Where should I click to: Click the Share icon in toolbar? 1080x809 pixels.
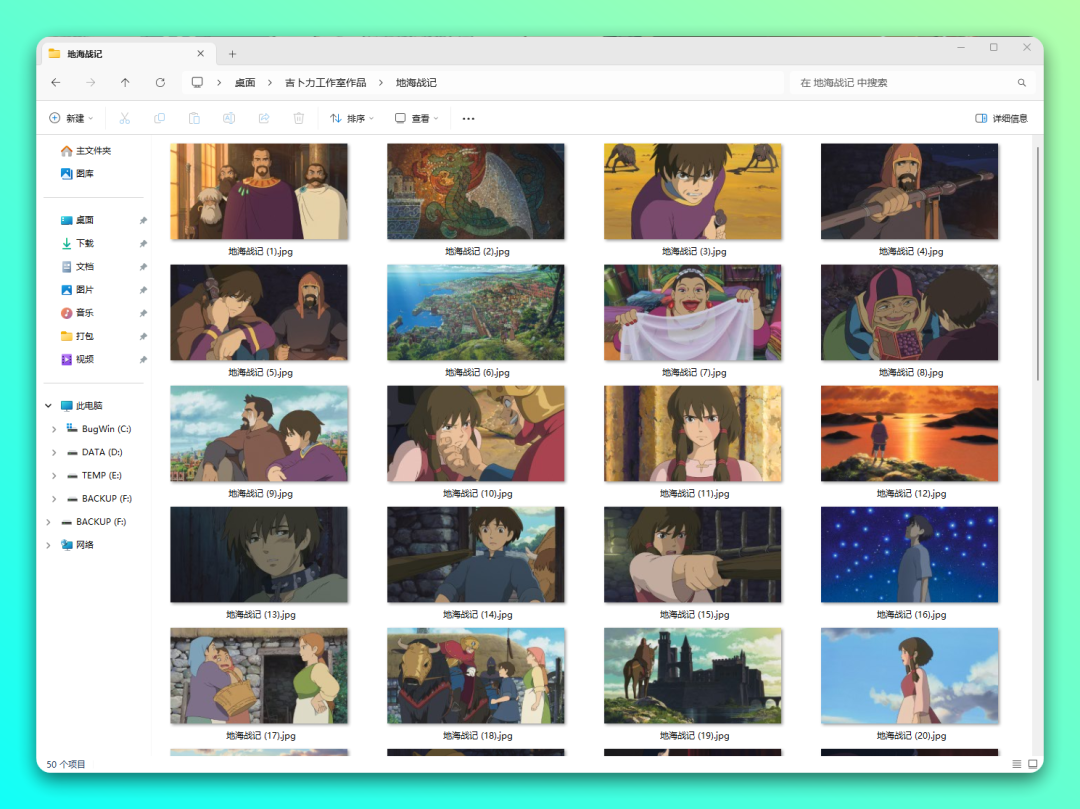264,118
